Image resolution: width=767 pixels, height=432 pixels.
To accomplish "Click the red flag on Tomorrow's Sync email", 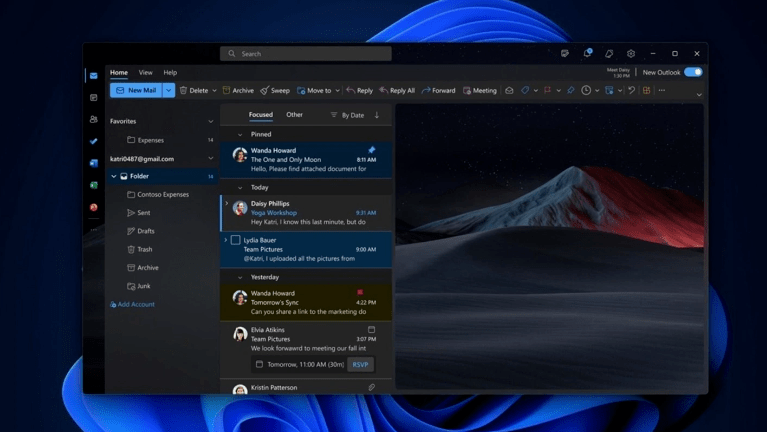I will (x=360, y=293).
